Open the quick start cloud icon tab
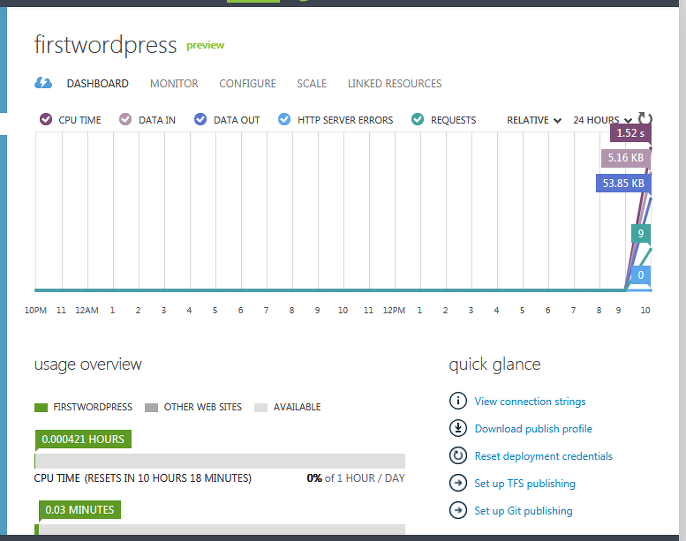Viewport: 686px width, 541px height. [x=43, y=83]
